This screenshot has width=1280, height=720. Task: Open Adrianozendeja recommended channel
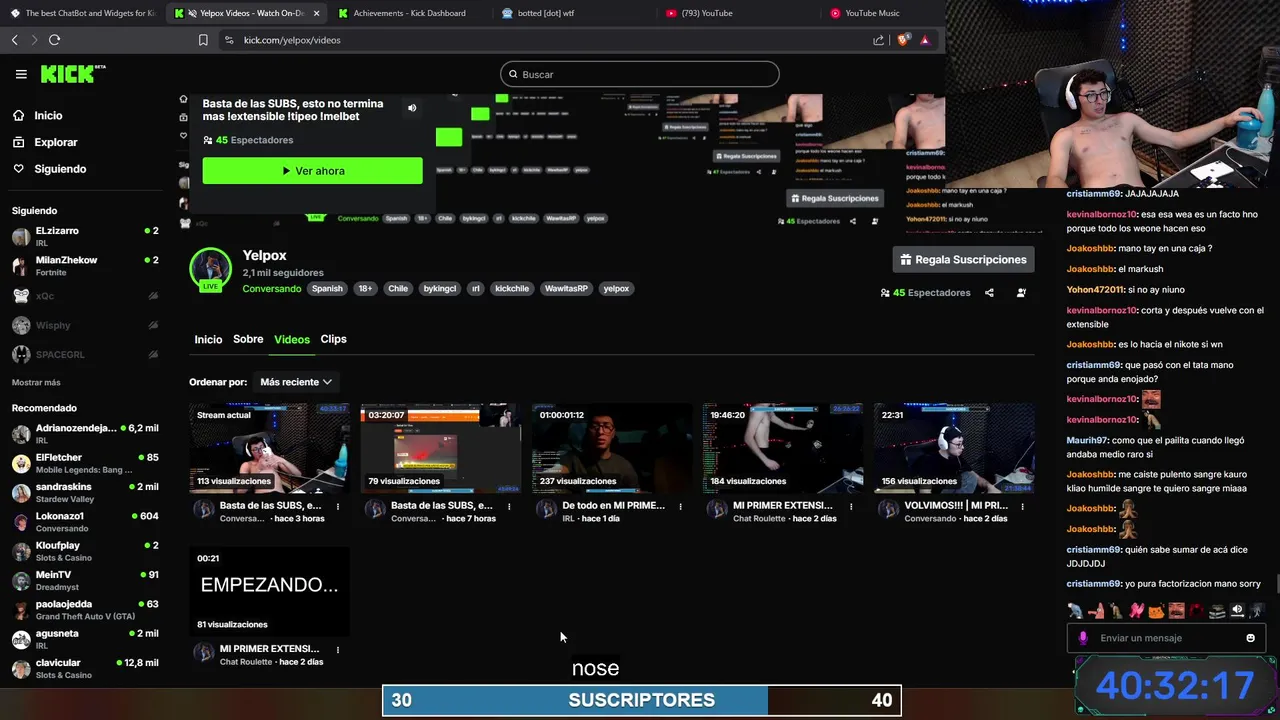click(85, 434)
